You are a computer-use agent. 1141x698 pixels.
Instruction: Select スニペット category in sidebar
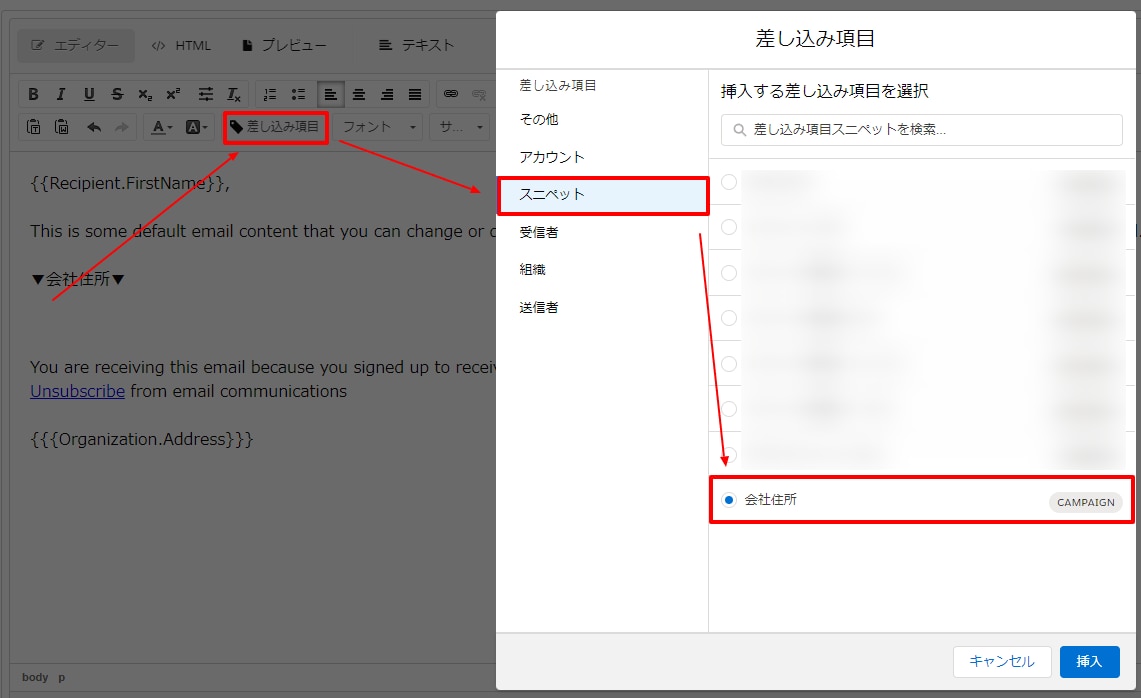pyautogui.click(x=603, y=195)
